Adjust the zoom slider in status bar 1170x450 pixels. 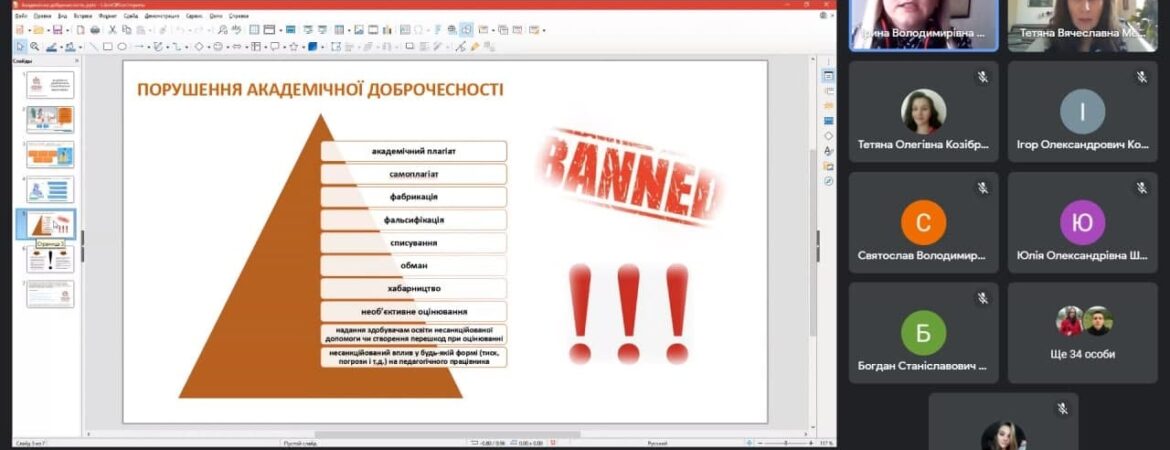786,443
